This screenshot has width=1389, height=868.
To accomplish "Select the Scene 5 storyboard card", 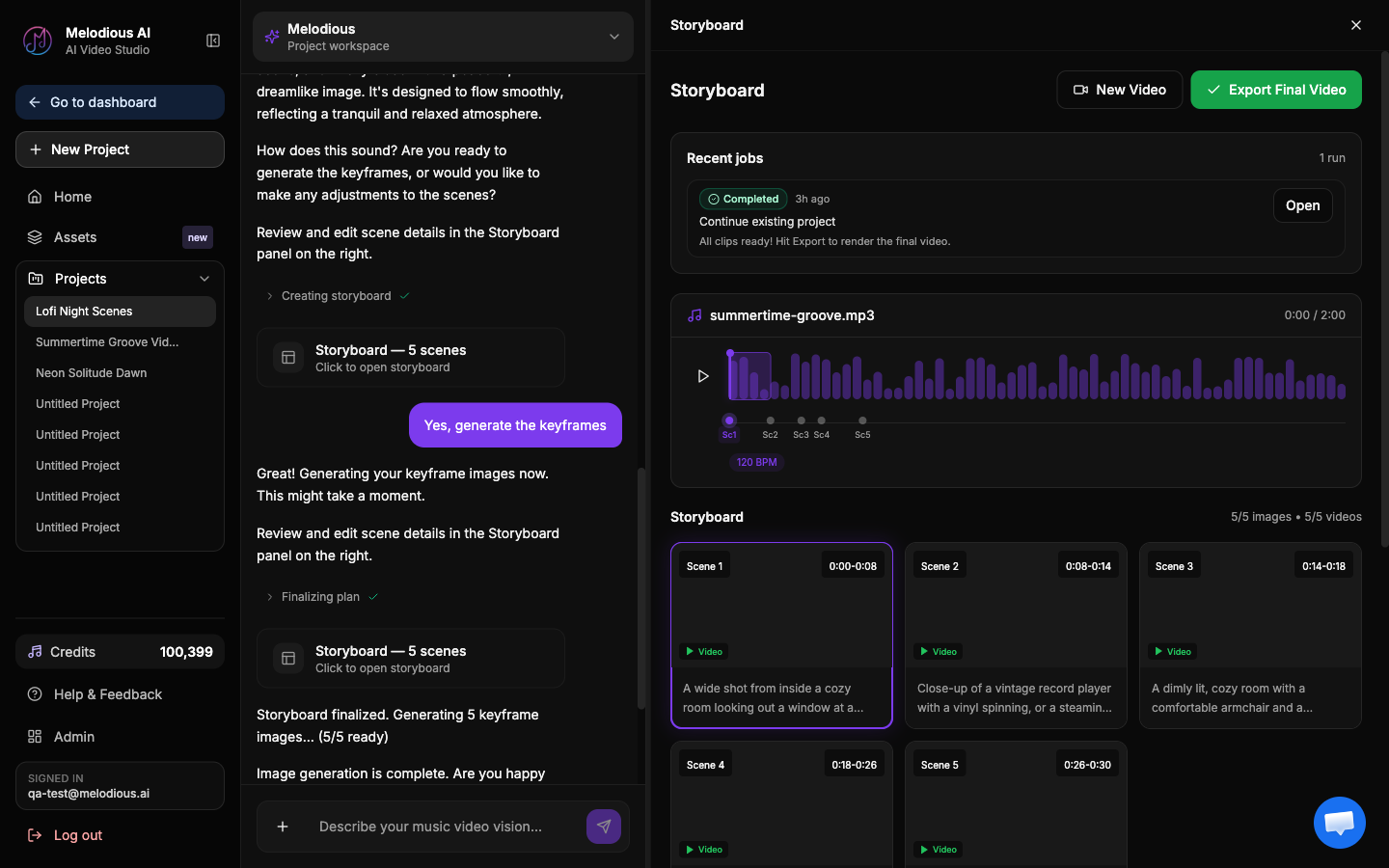I will pos(1016,804).
